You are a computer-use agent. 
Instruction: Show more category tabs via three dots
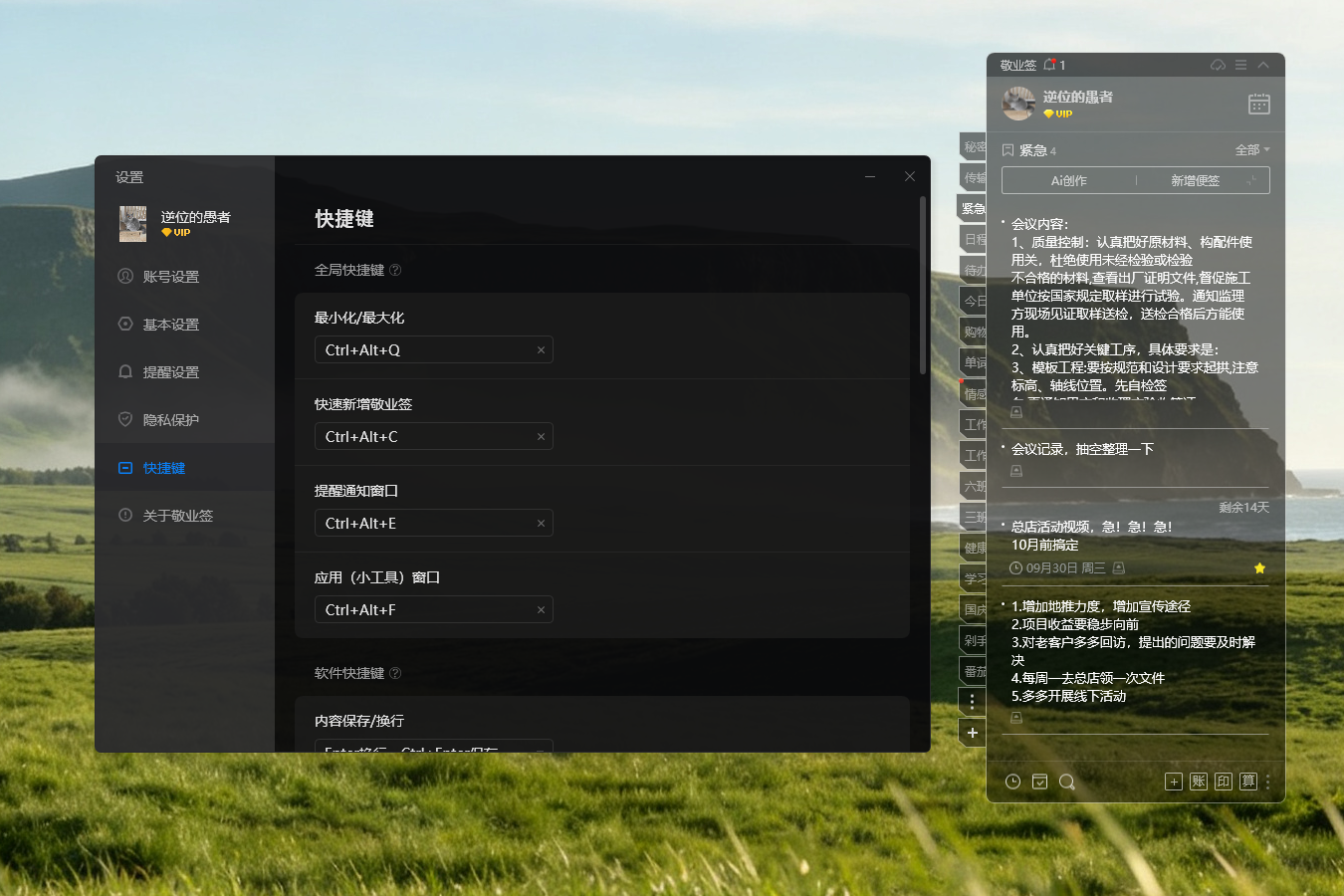973,702
